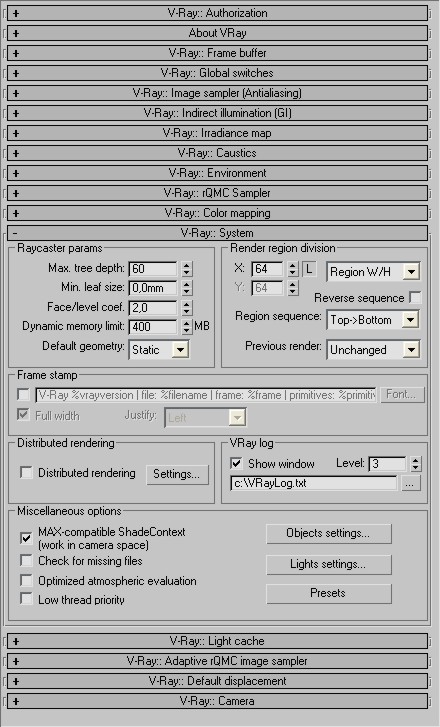Image resolution: width=440 pixels, height=727 pixels.
Task: Expand the V-Ray:: Light cache rollout
Action: click(x=217, y=641)
